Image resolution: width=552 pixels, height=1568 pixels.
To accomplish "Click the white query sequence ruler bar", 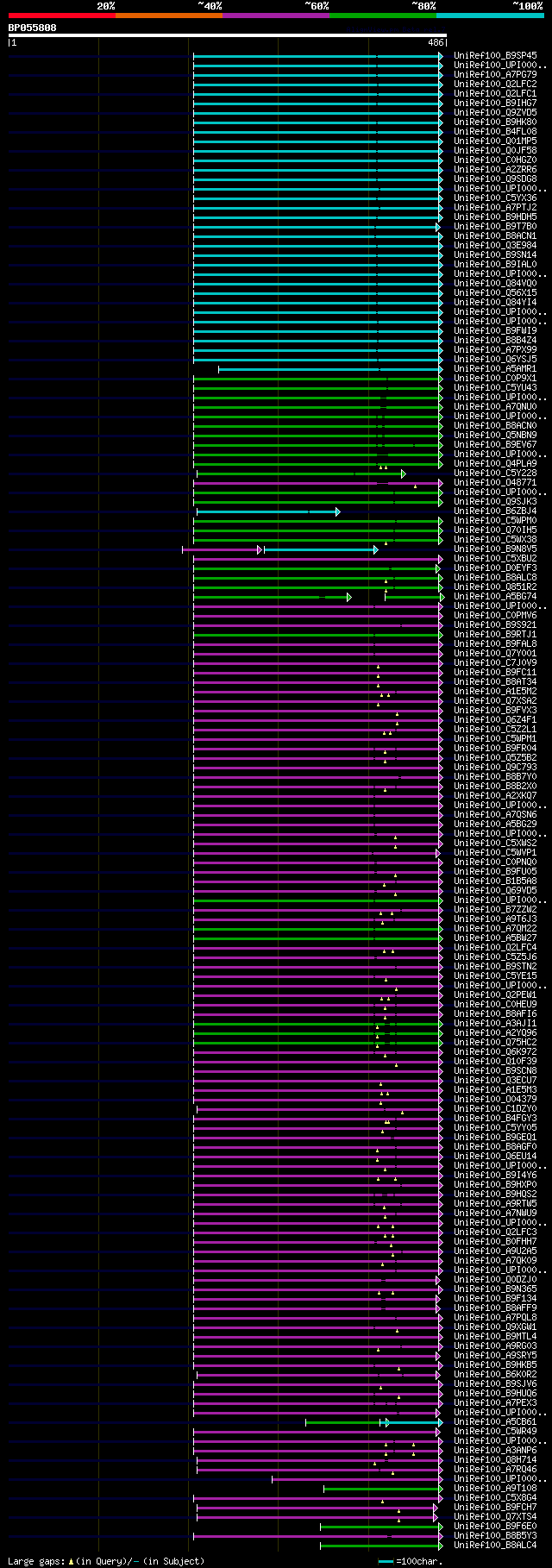I will click(x=228, y=35).
